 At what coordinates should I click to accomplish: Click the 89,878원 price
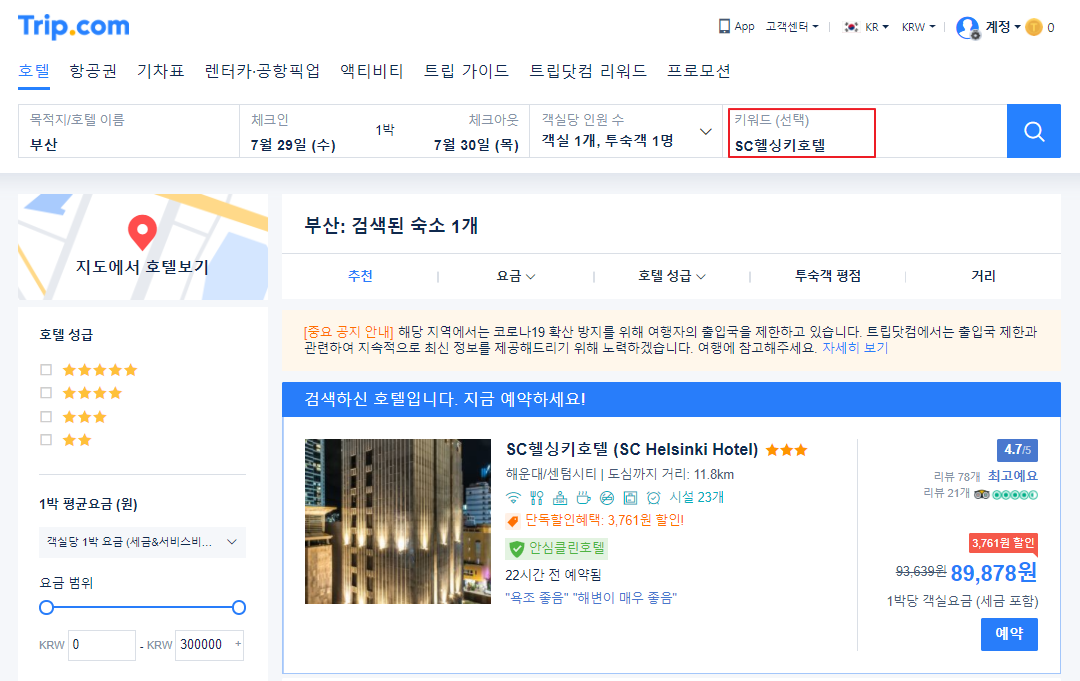tap(994, 572)
